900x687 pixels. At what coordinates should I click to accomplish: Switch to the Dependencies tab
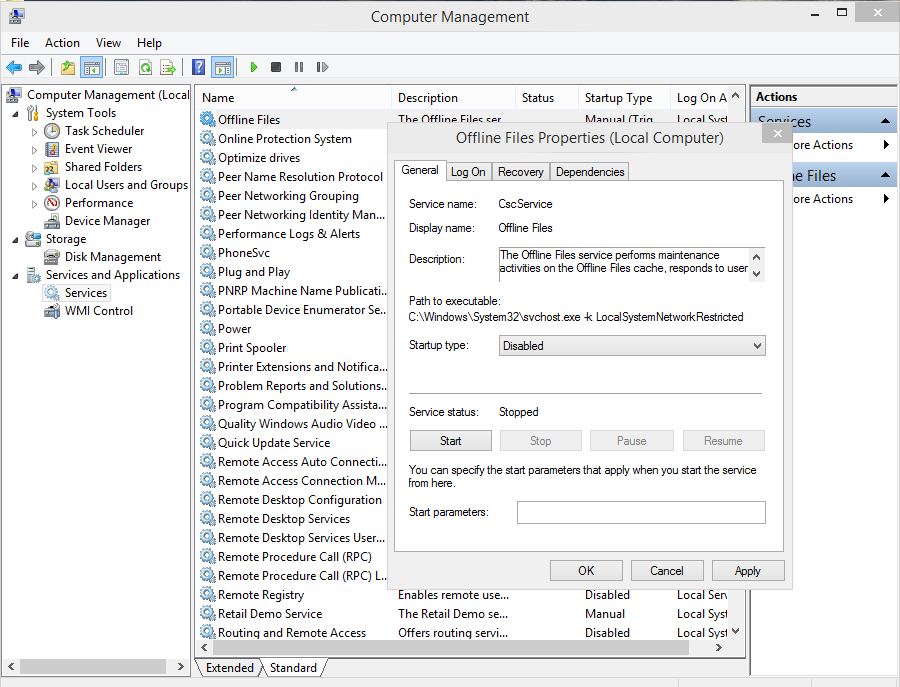589,172
